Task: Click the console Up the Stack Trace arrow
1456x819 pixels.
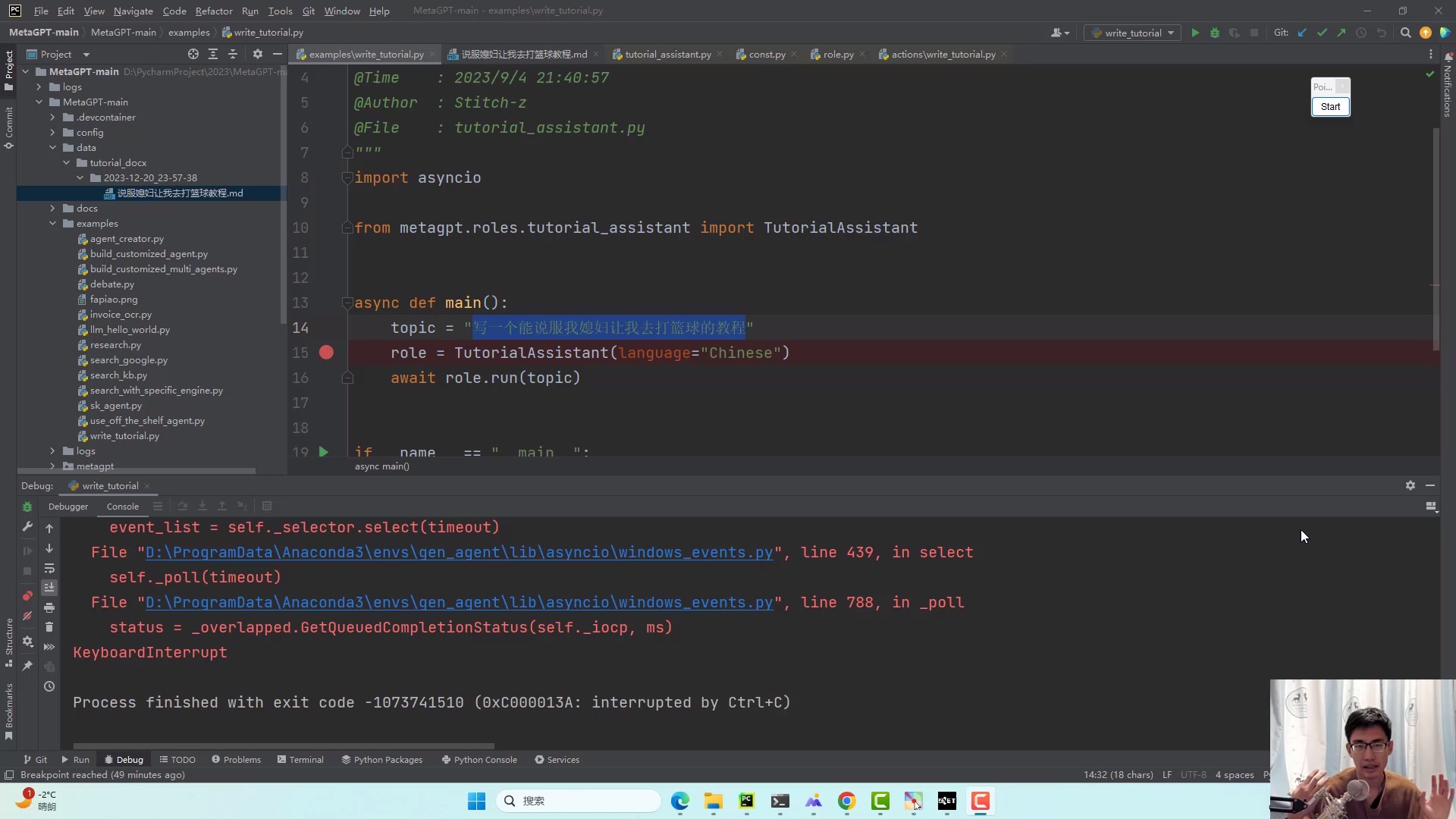Action: point(49,528)
